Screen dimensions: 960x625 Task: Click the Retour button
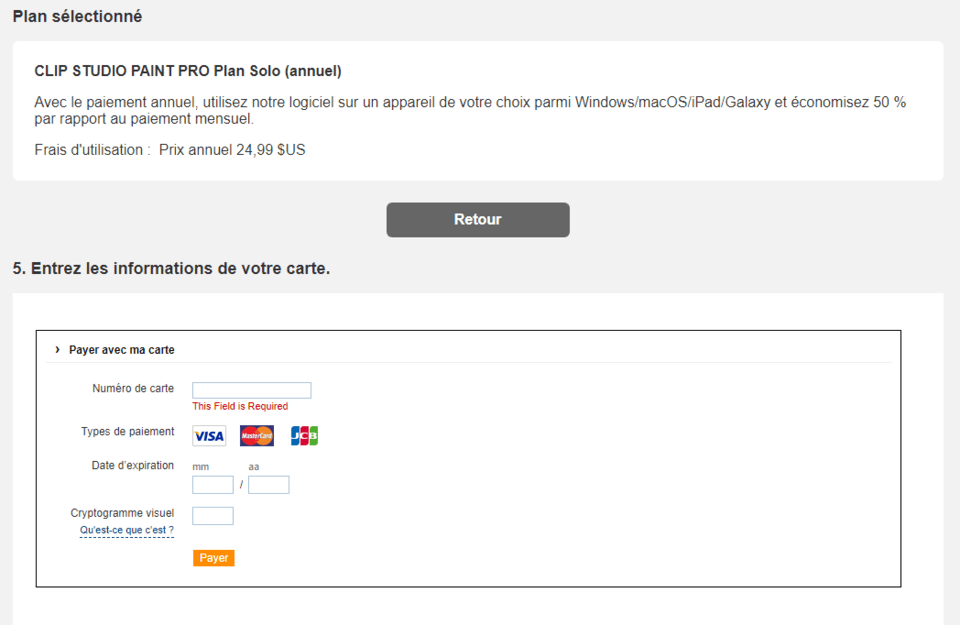(x=478, y=220)
